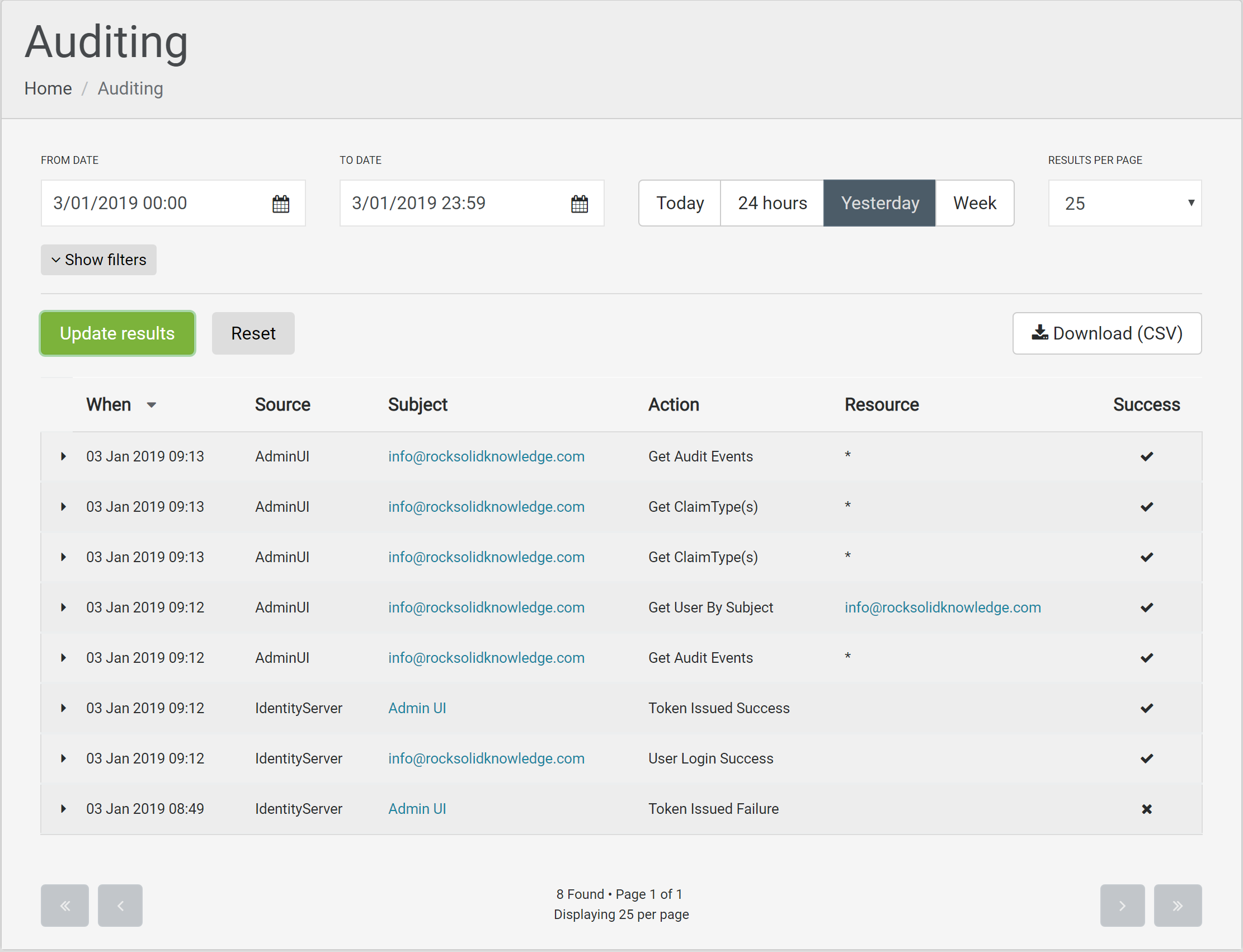Viewport: 1243px width, 952px height.
Task: Download results as CSV
Action: tap(1107, 333)
